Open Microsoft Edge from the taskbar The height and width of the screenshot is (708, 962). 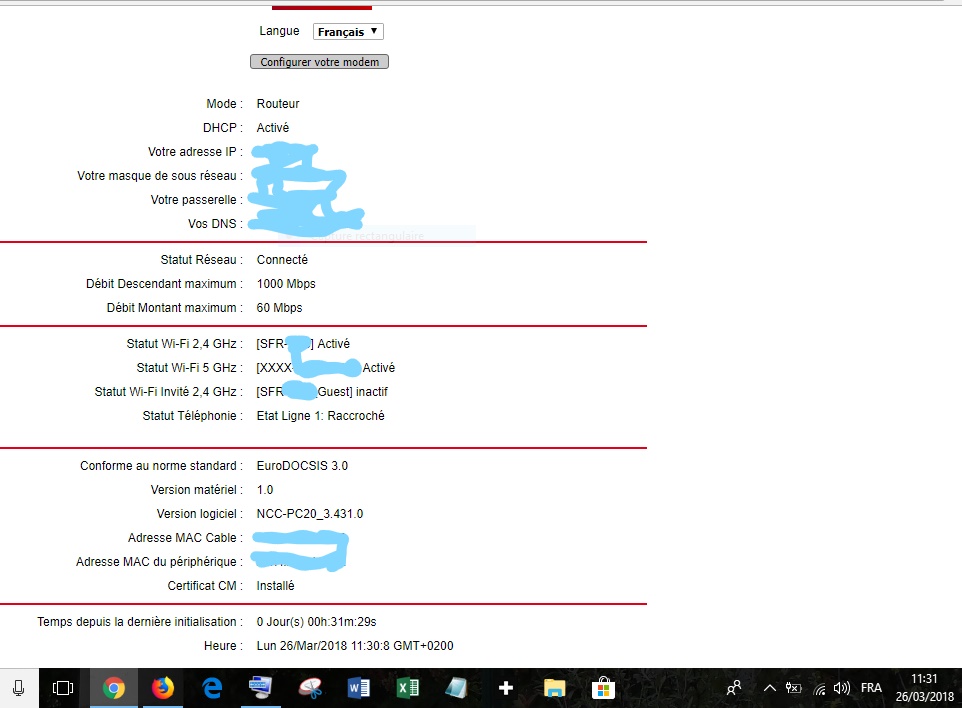pyautogui.click(x=212, y=688)
